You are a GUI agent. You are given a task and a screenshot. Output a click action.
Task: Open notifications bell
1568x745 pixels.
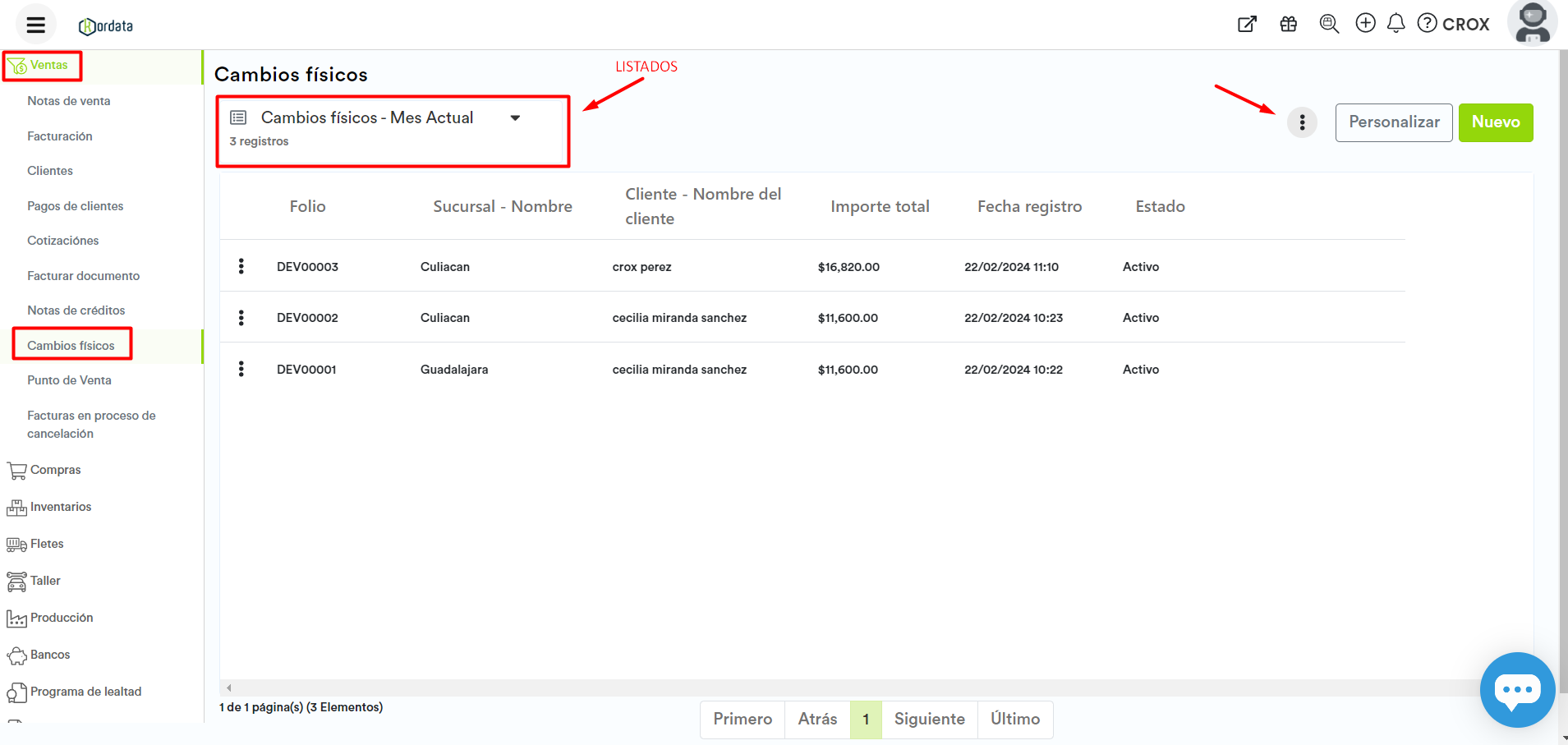pos(1396,23)
